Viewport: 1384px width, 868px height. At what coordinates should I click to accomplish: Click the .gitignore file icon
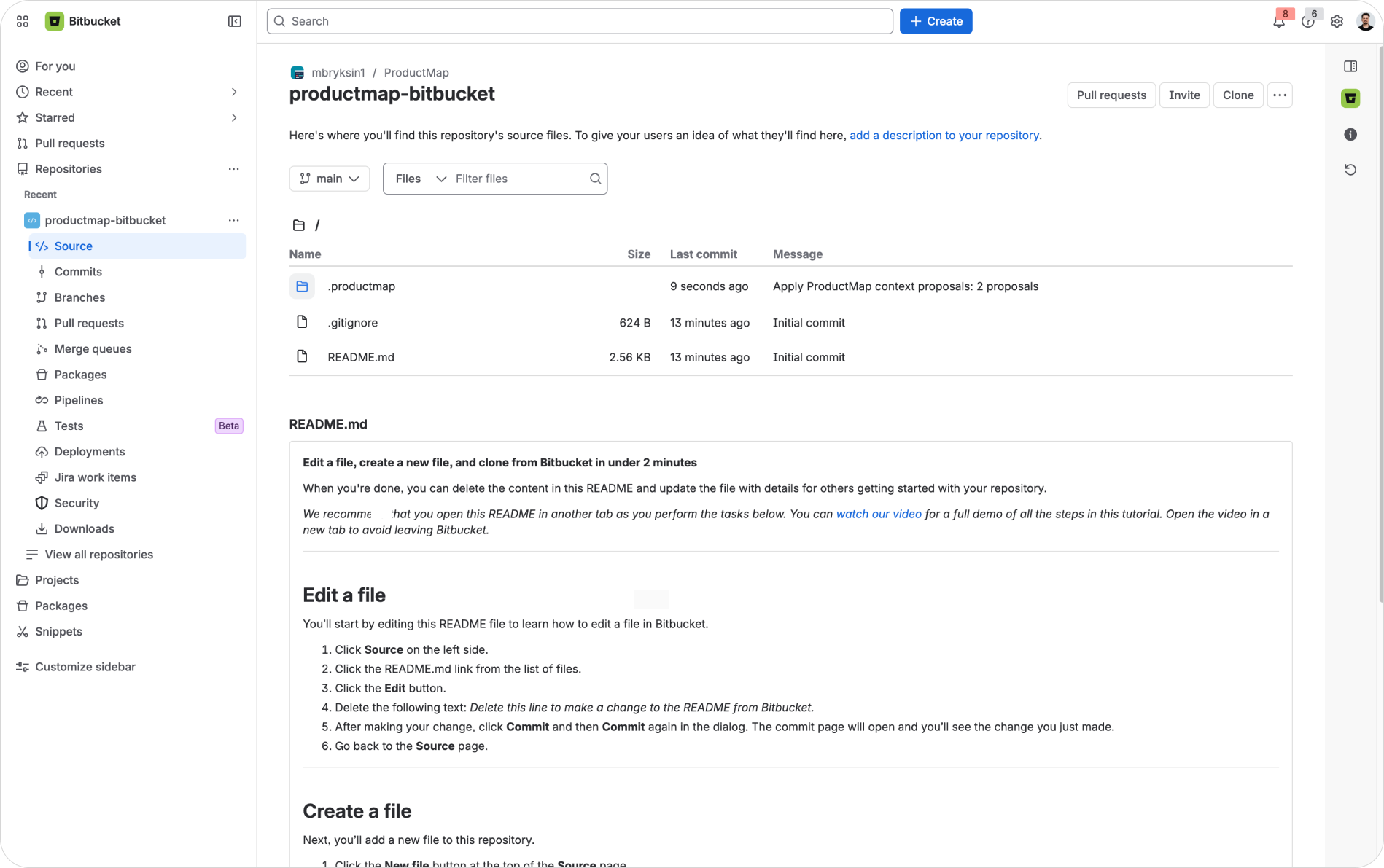coord(302,322)
